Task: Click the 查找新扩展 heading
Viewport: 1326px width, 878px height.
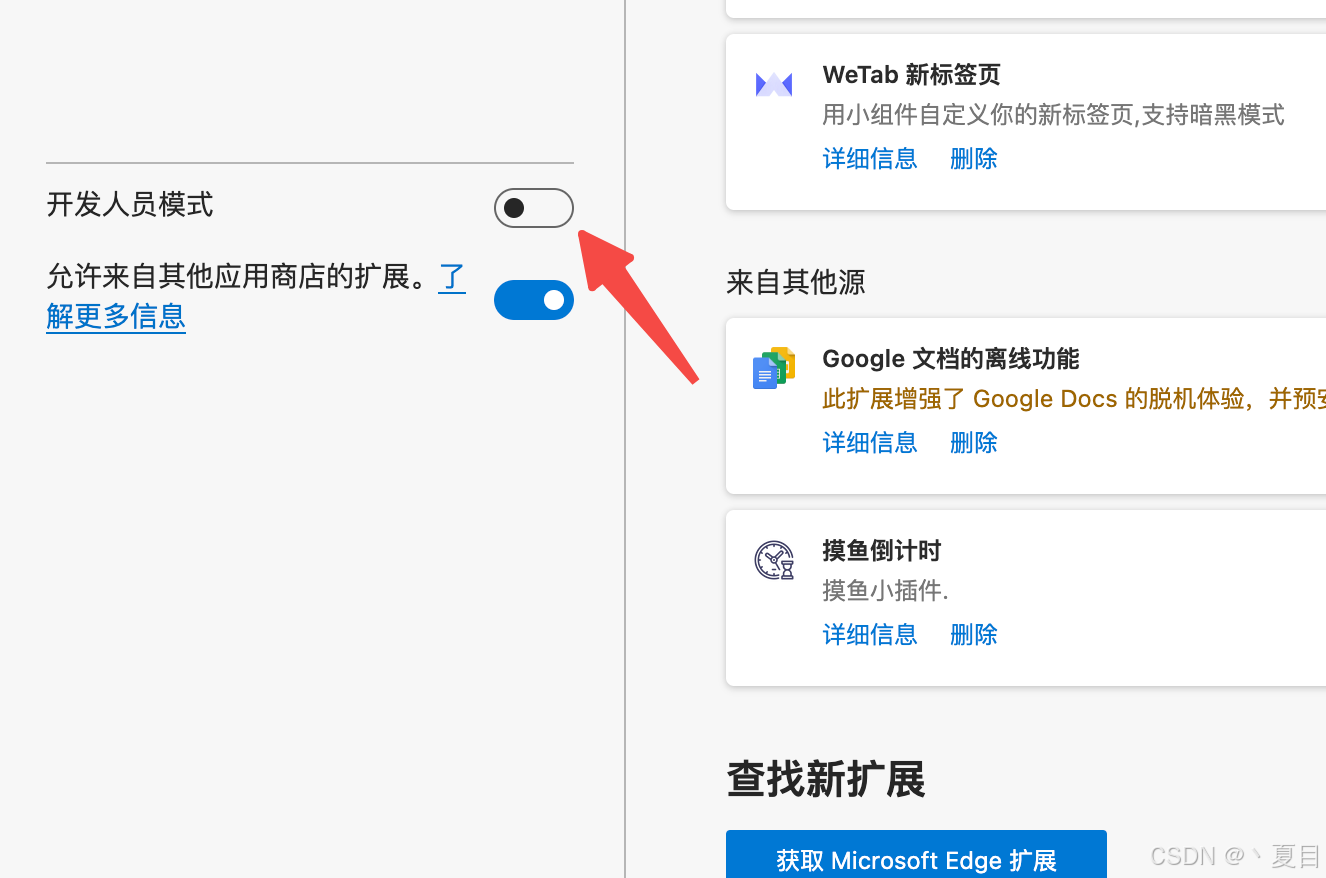Action: pos(826,779)
